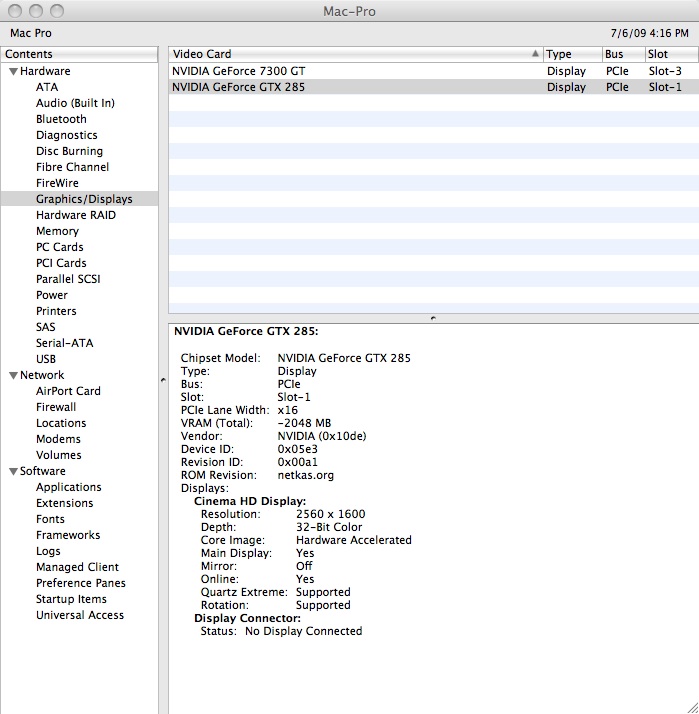Image resolution: width=699 pixels, height=714 pixels.
Task: Open Hardware RAID entry
Action: 76,215
